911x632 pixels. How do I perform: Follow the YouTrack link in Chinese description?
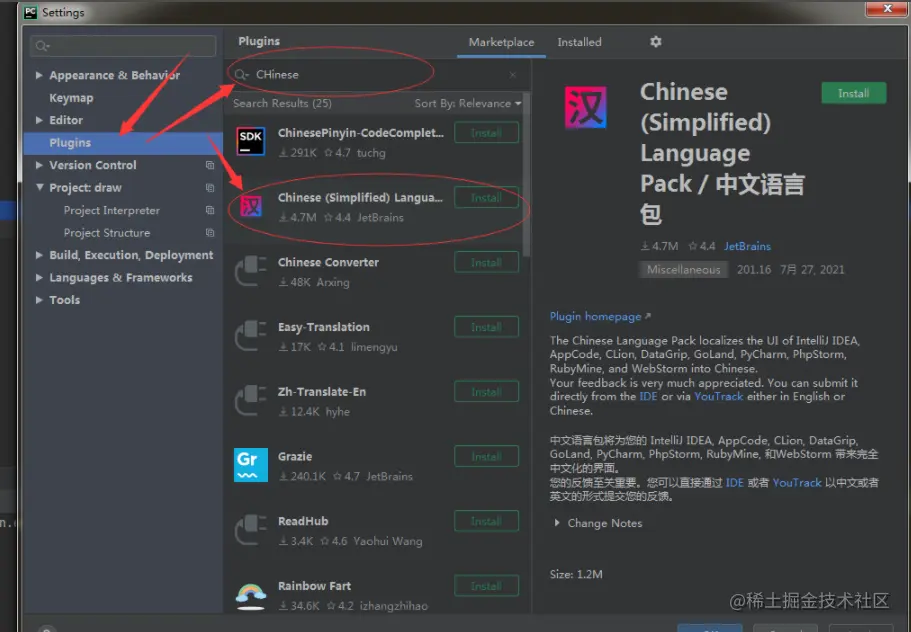pyautogui.click(x=797, y=483)
